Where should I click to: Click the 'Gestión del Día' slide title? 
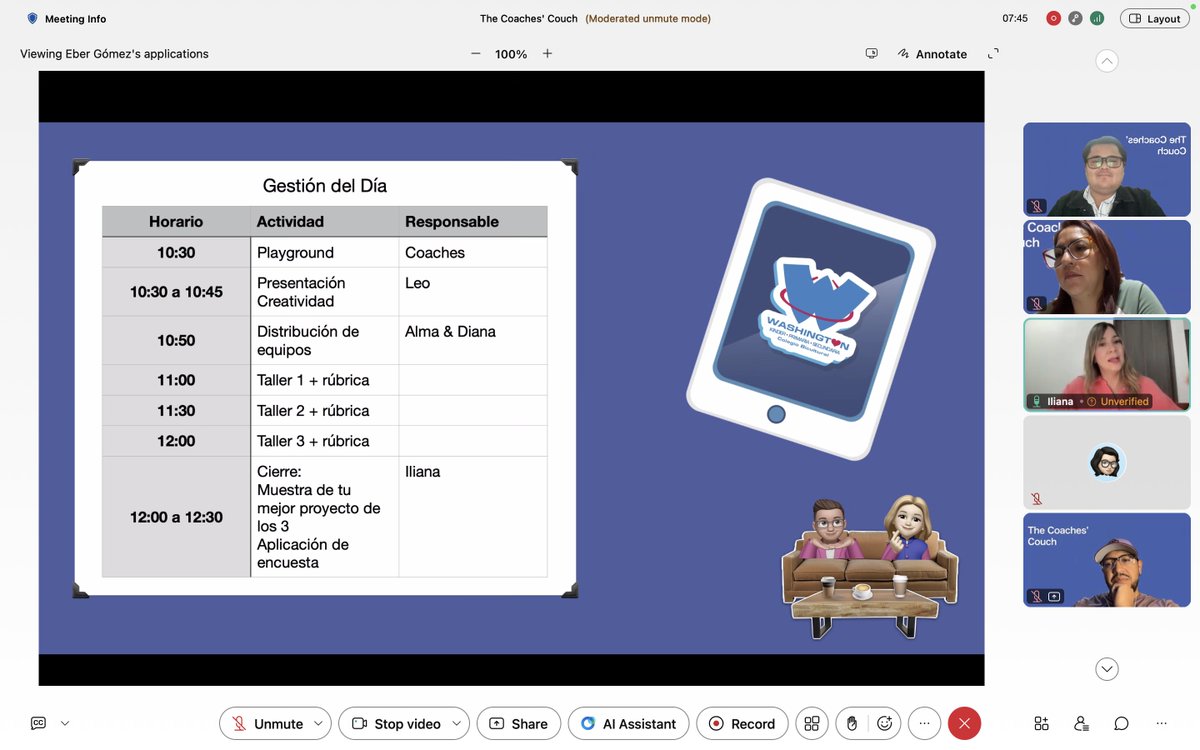click(x=324, y=185)
